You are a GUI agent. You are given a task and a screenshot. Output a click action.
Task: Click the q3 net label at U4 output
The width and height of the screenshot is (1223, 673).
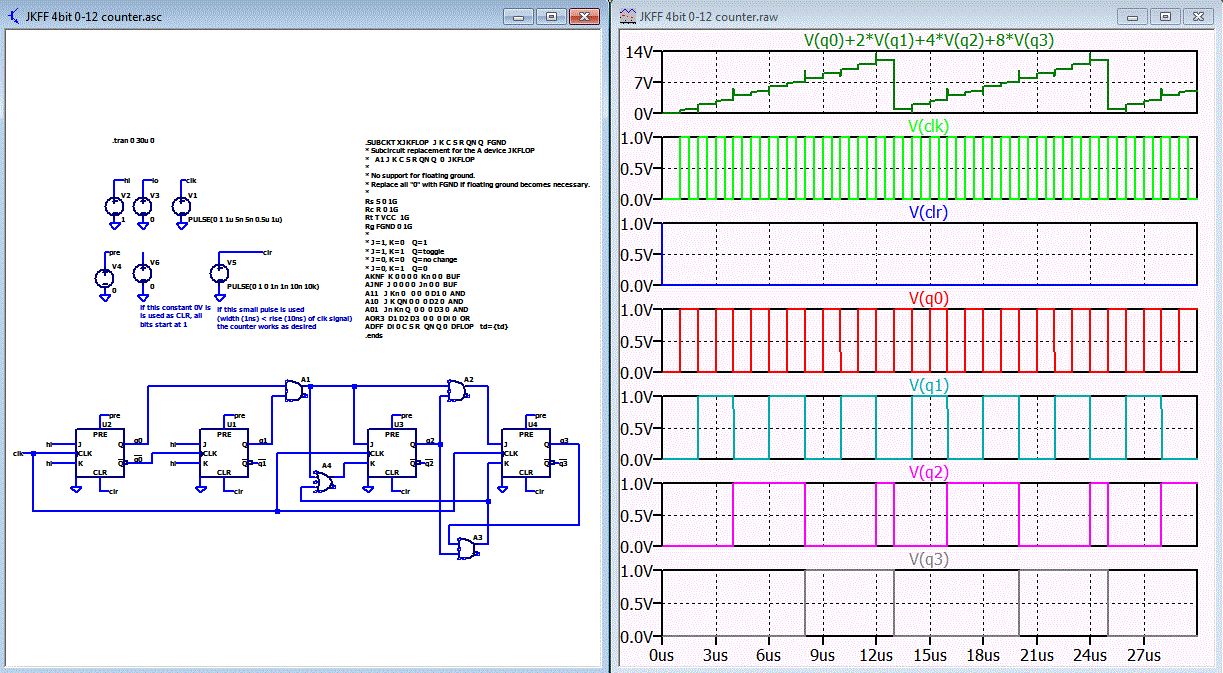564,440
